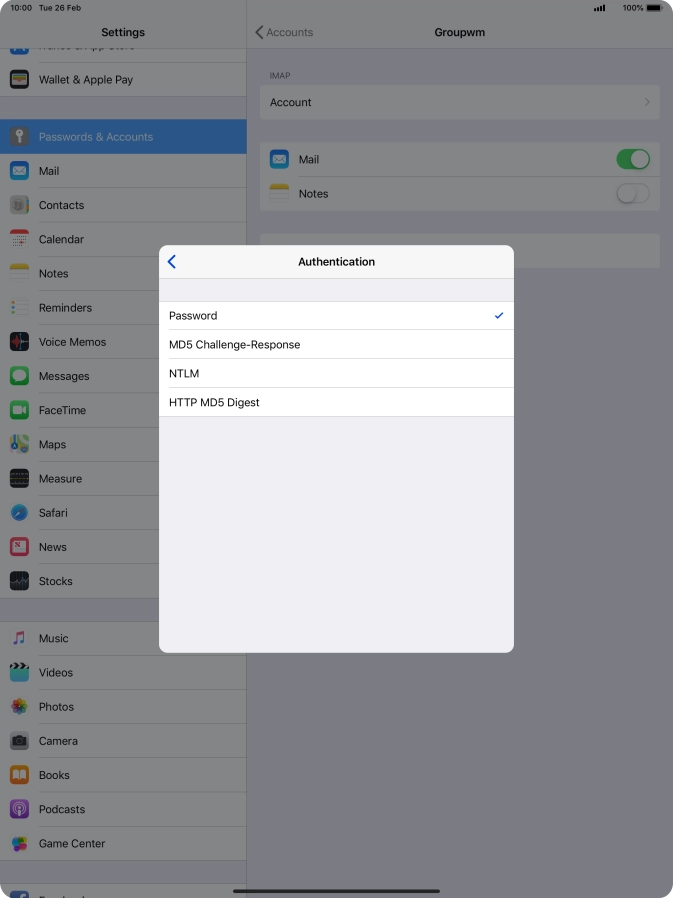
Task: Select Game Center in settings list
Action: pos(72,844)
